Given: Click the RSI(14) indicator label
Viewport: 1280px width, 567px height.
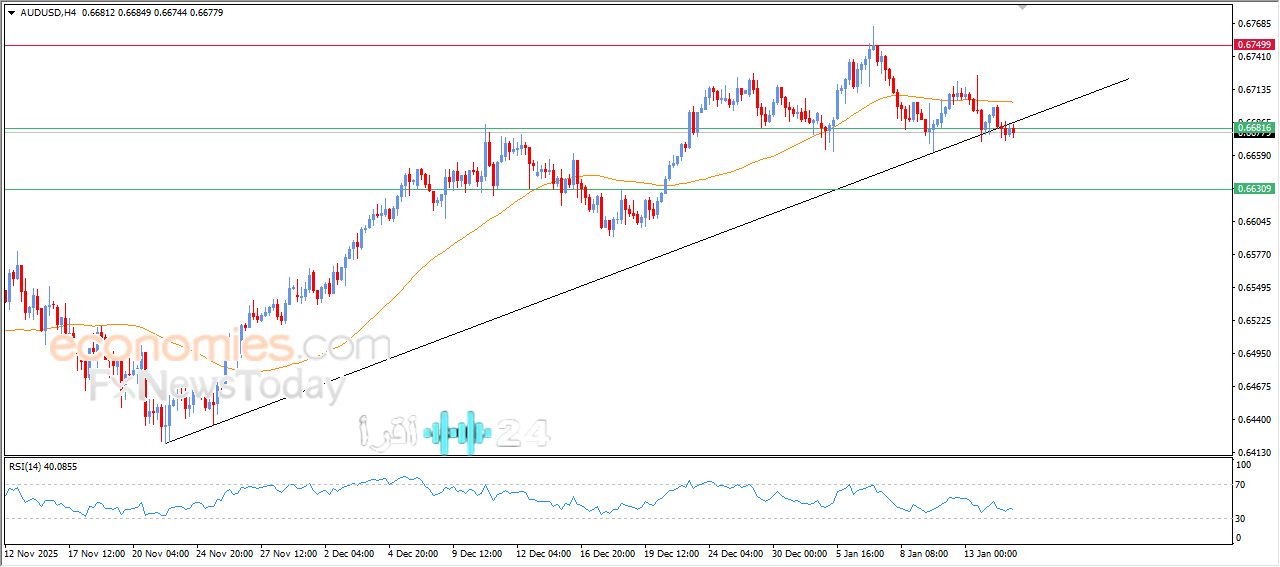Looking at the screenshot, I should click(x=56, y=466).
